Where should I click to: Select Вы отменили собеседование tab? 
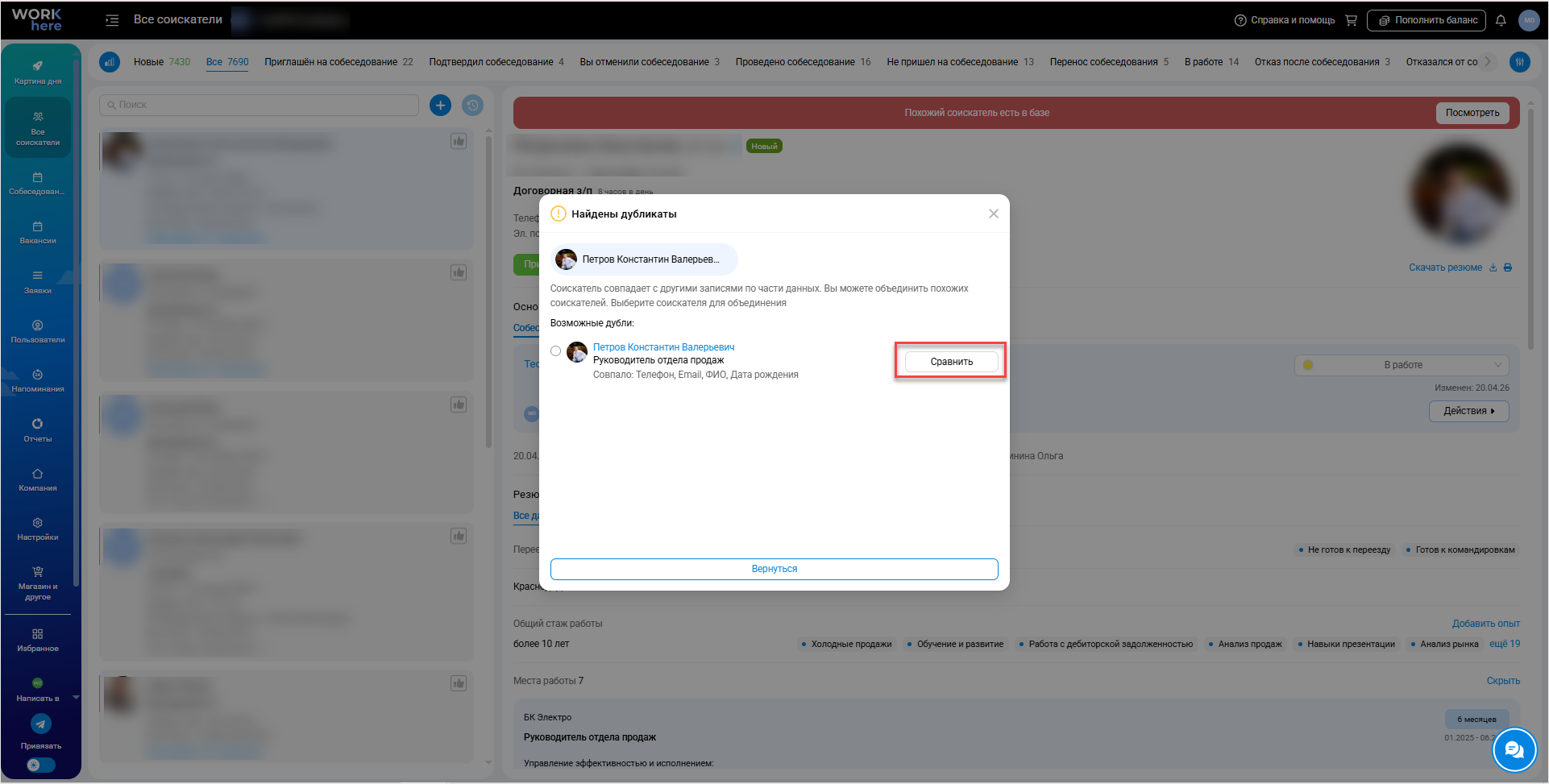point(650,62)
